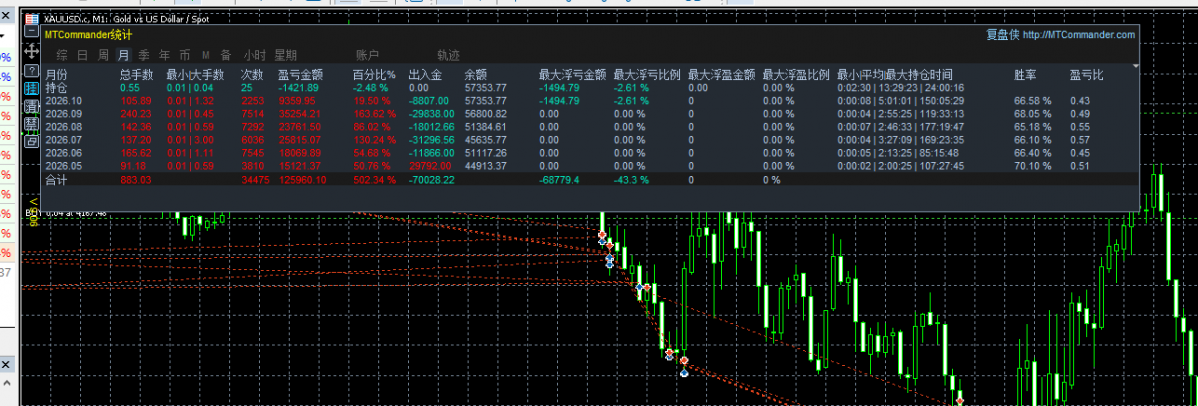Screen dimensions: 1198x406
Task: Select the 2026.09 month row
Action: point(591,113)
